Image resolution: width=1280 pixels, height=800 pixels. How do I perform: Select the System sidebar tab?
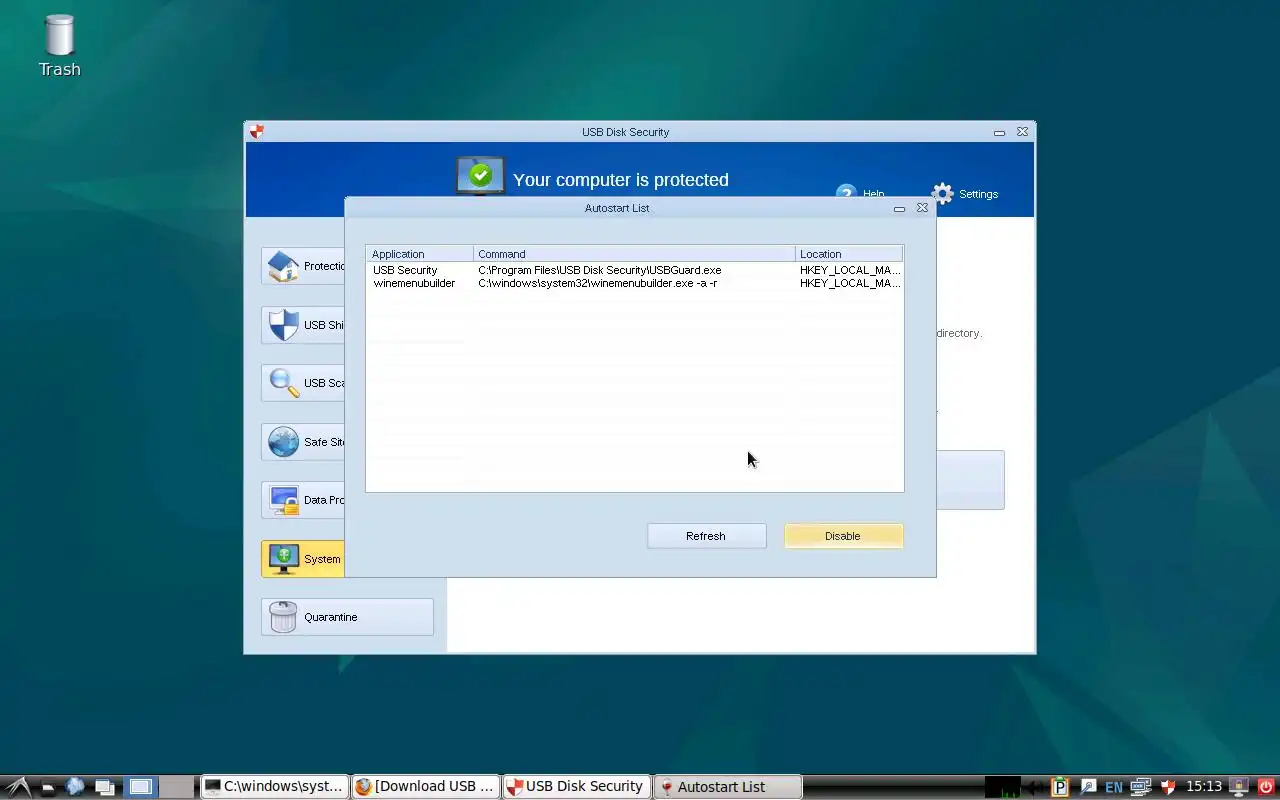click(x=303, y=559)
